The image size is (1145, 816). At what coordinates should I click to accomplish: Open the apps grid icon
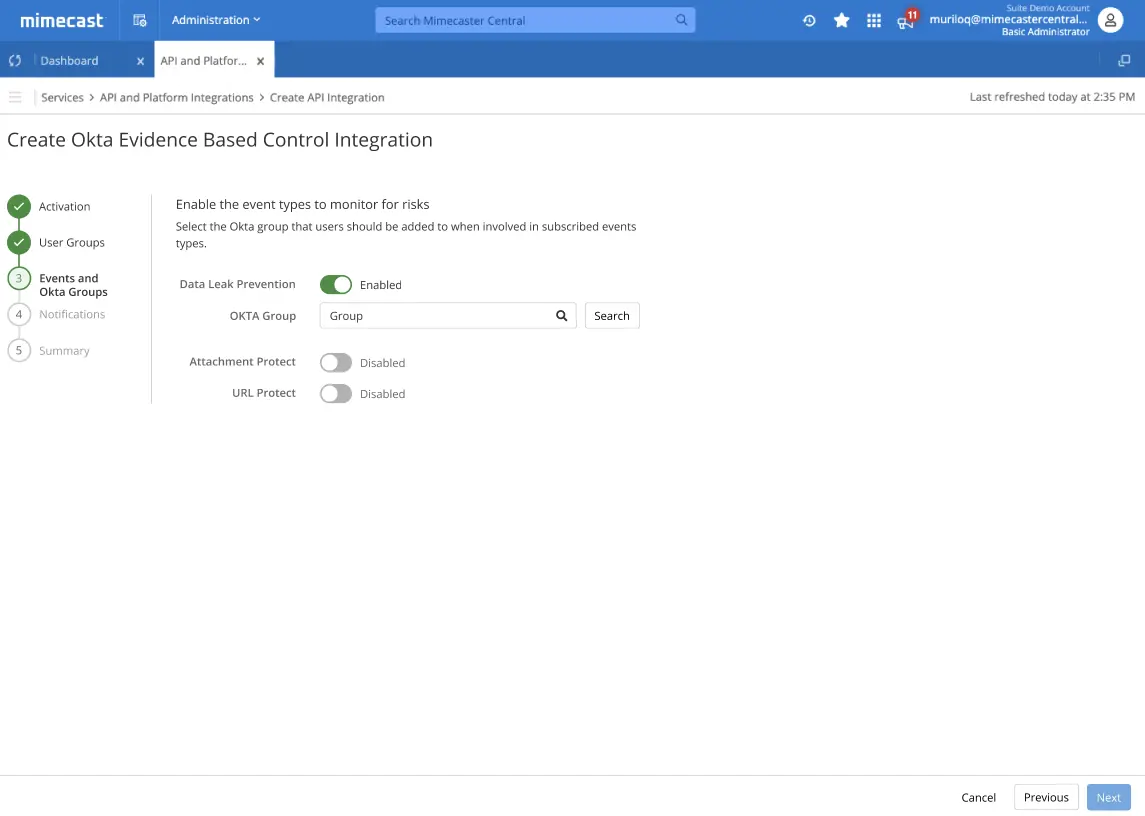873,20
